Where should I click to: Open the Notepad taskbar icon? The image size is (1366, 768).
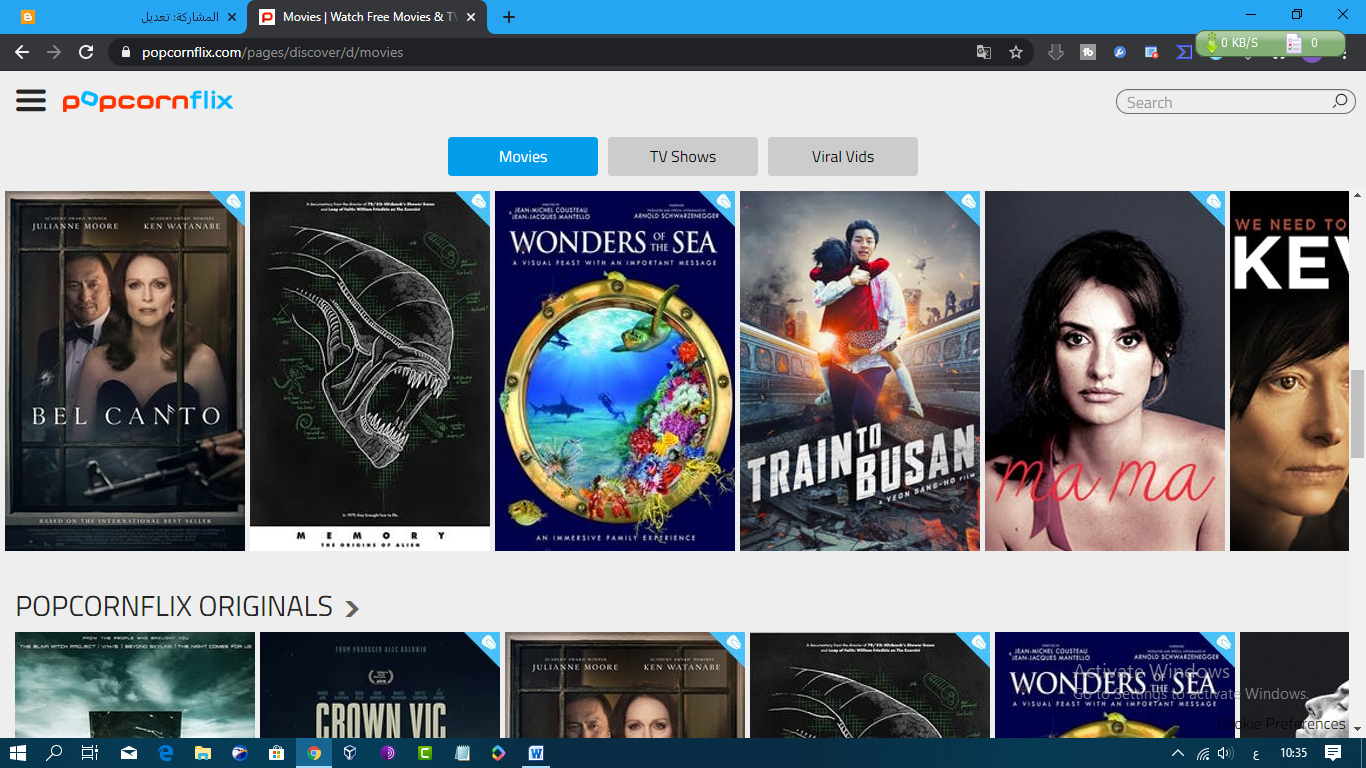461,753
